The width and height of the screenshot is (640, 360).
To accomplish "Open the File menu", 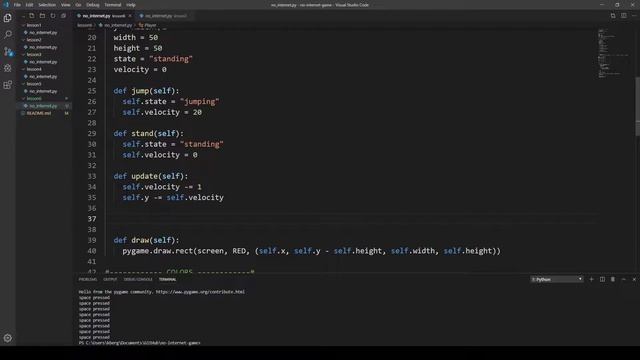I will pyautogui.click(x=17, y=5).
